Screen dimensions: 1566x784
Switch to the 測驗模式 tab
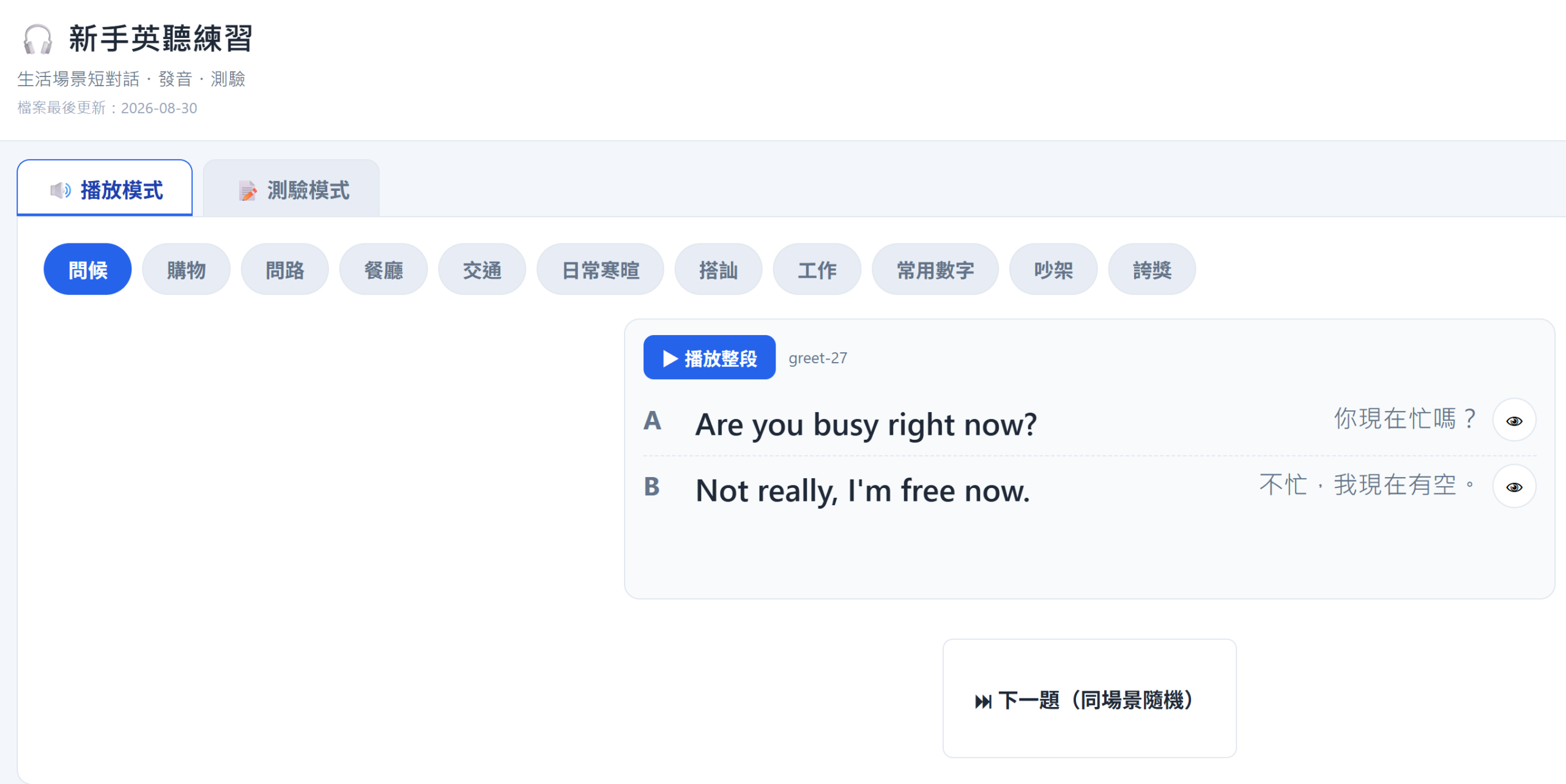pos(291,189)
